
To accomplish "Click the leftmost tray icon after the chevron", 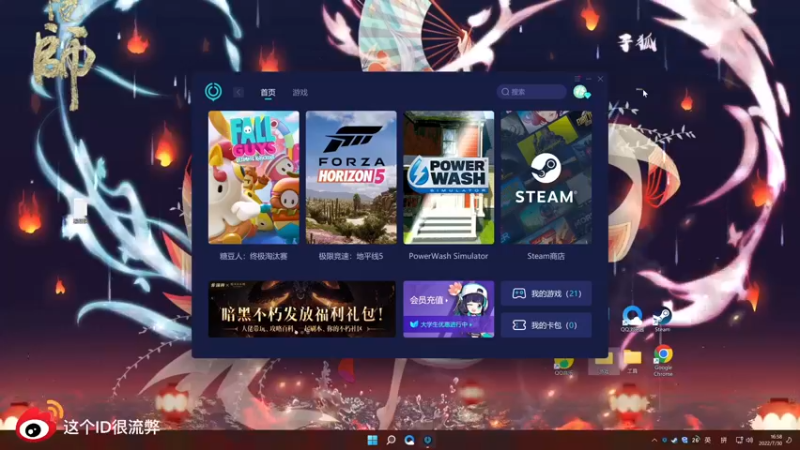I will coord(664,440).
